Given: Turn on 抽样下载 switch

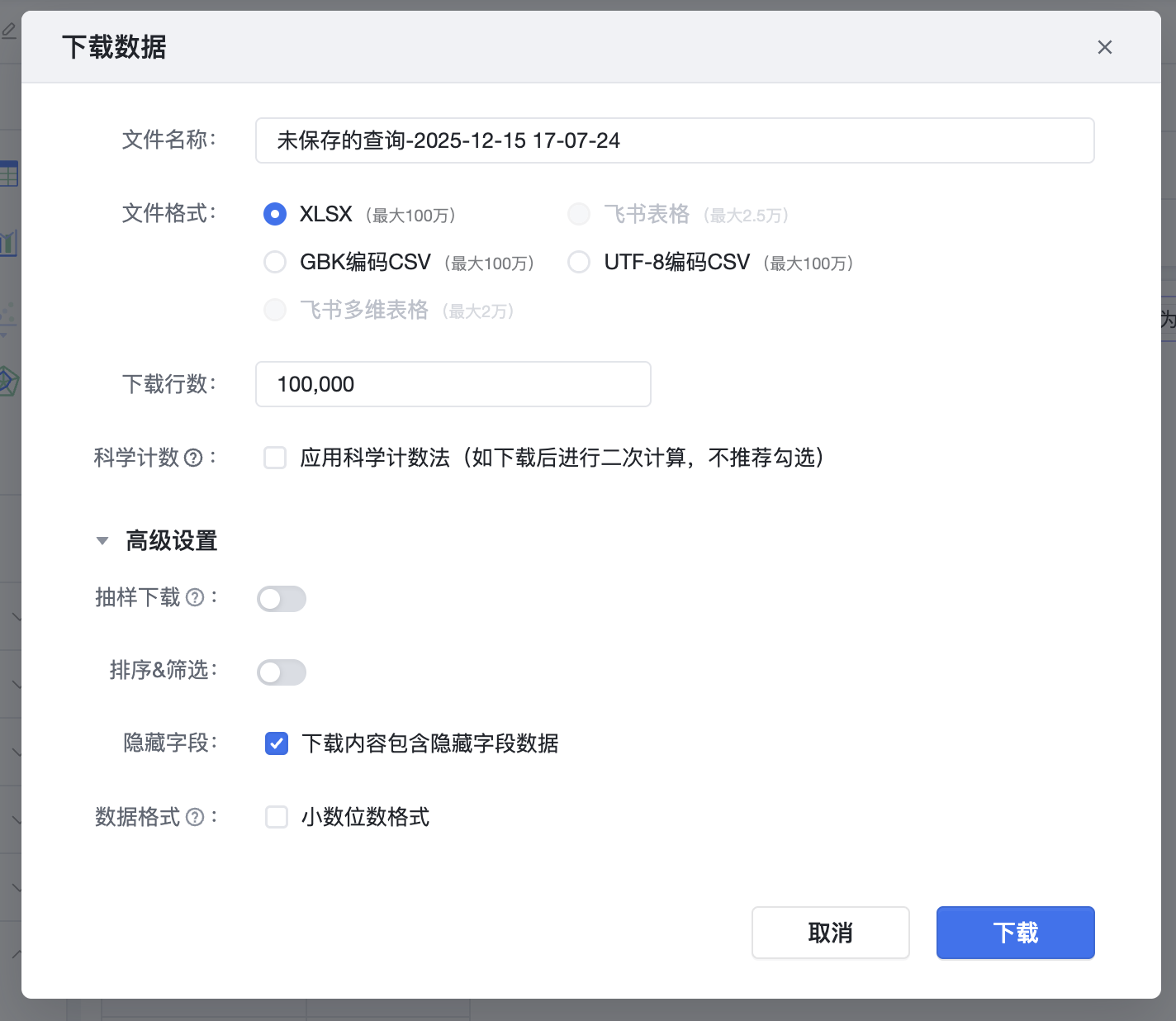Looking at the screenshot, I should pyautogui.click(x=282, y=599).
